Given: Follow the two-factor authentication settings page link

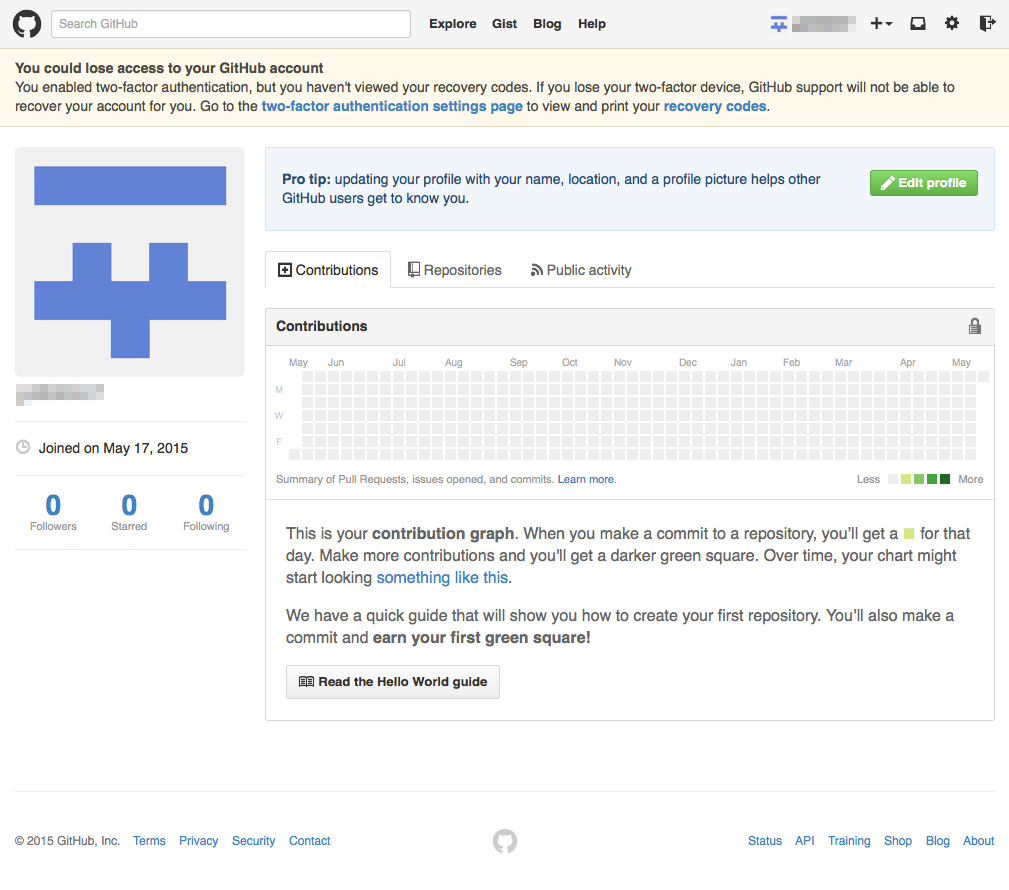Looking at the screenshot, I should 392,106.
